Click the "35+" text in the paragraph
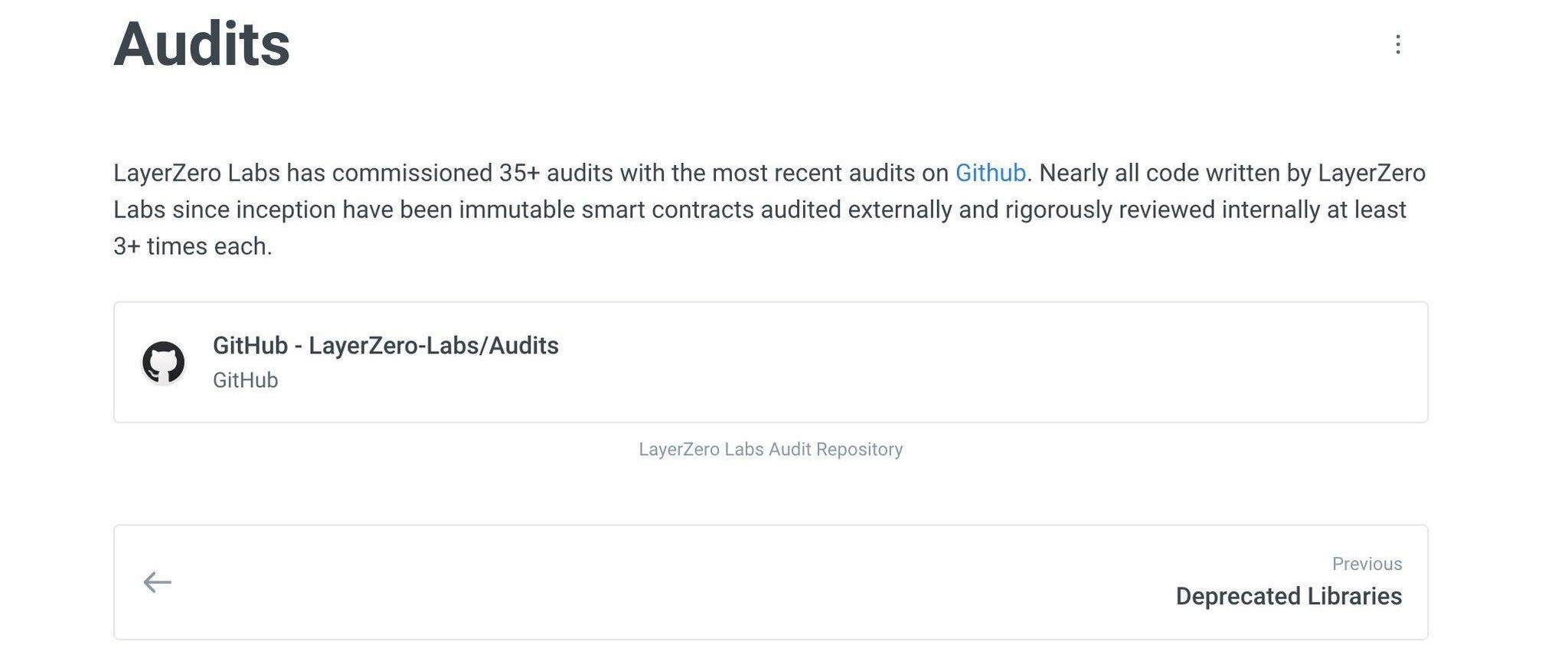Viewport: 1568px width, 648px height. pos(519,173)
